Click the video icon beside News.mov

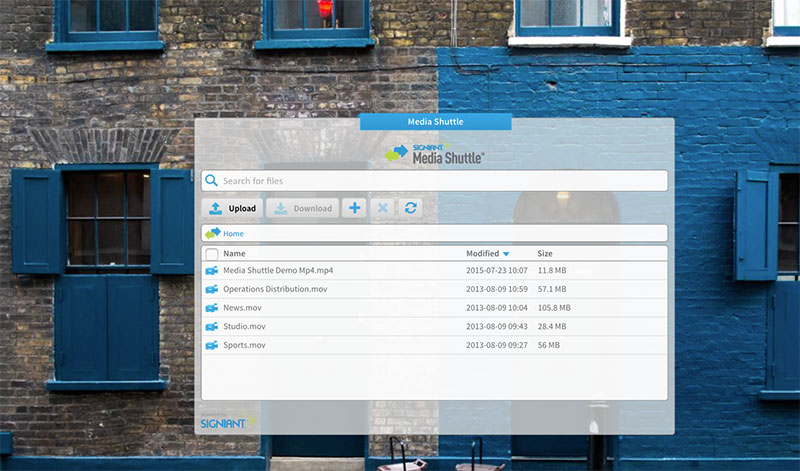pos(211,308)
